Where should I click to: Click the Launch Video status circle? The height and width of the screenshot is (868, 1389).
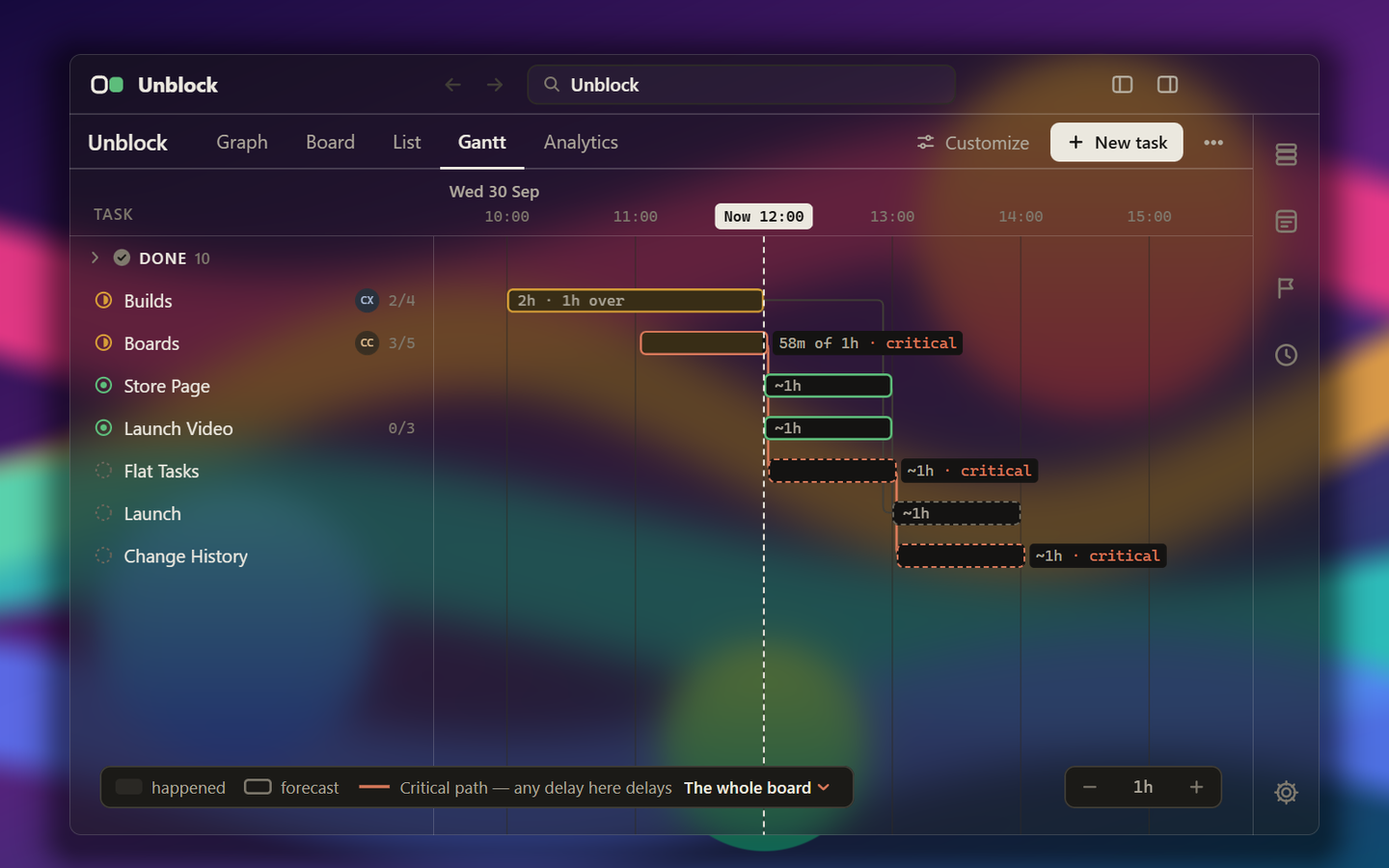pos(103,427)
